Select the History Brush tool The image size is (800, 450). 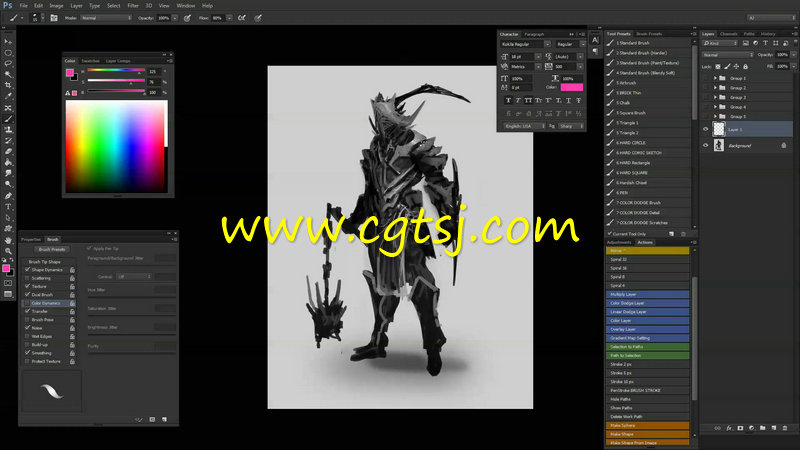(x=8, y=141)
